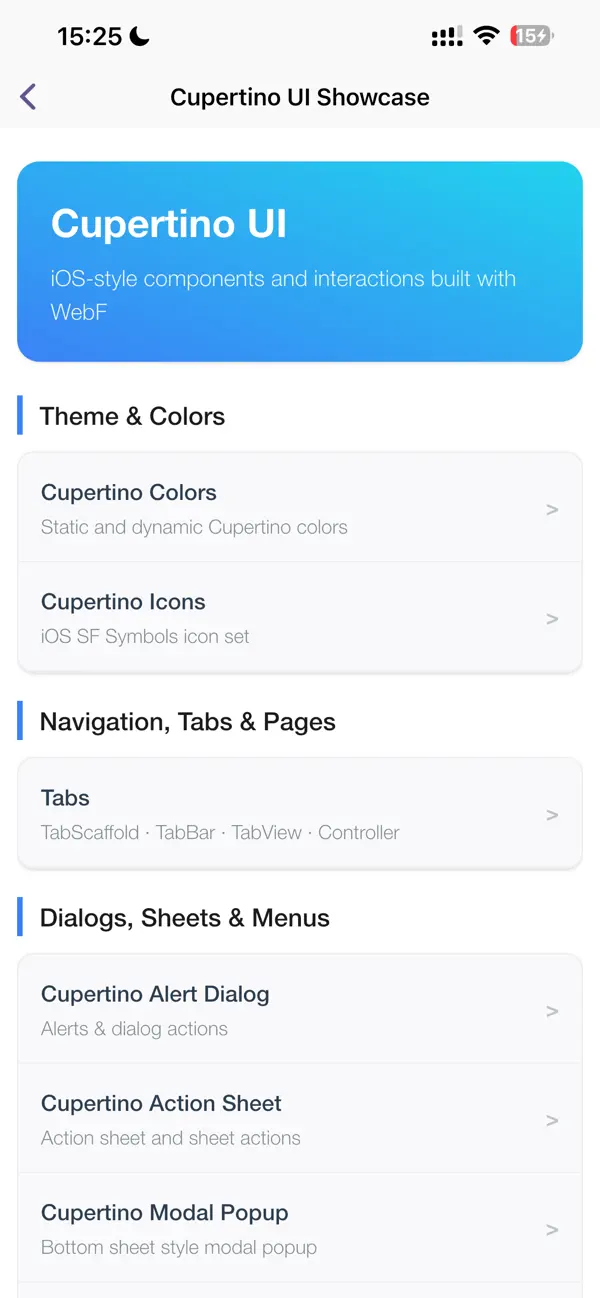
Task: Expand the Cupertino Modal Popup row chevron
Action: tap(552, 1229)
